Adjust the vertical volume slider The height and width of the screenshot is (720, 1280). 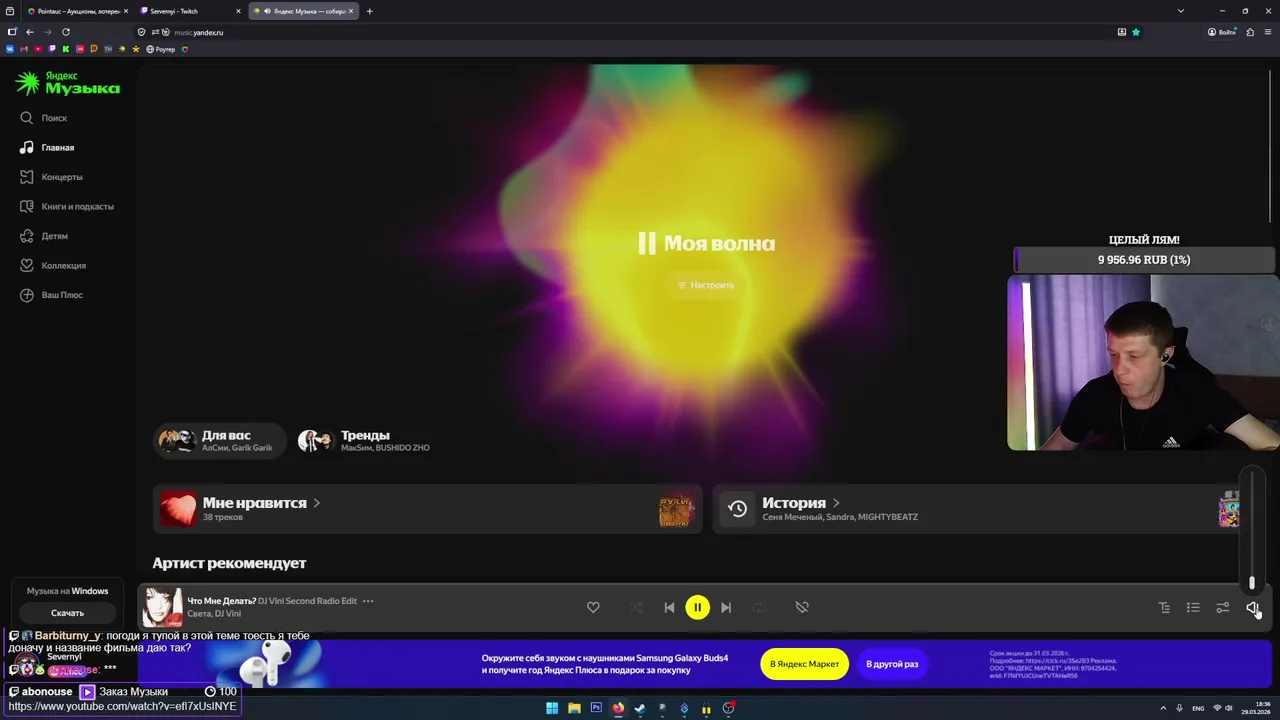(1251, 530)
